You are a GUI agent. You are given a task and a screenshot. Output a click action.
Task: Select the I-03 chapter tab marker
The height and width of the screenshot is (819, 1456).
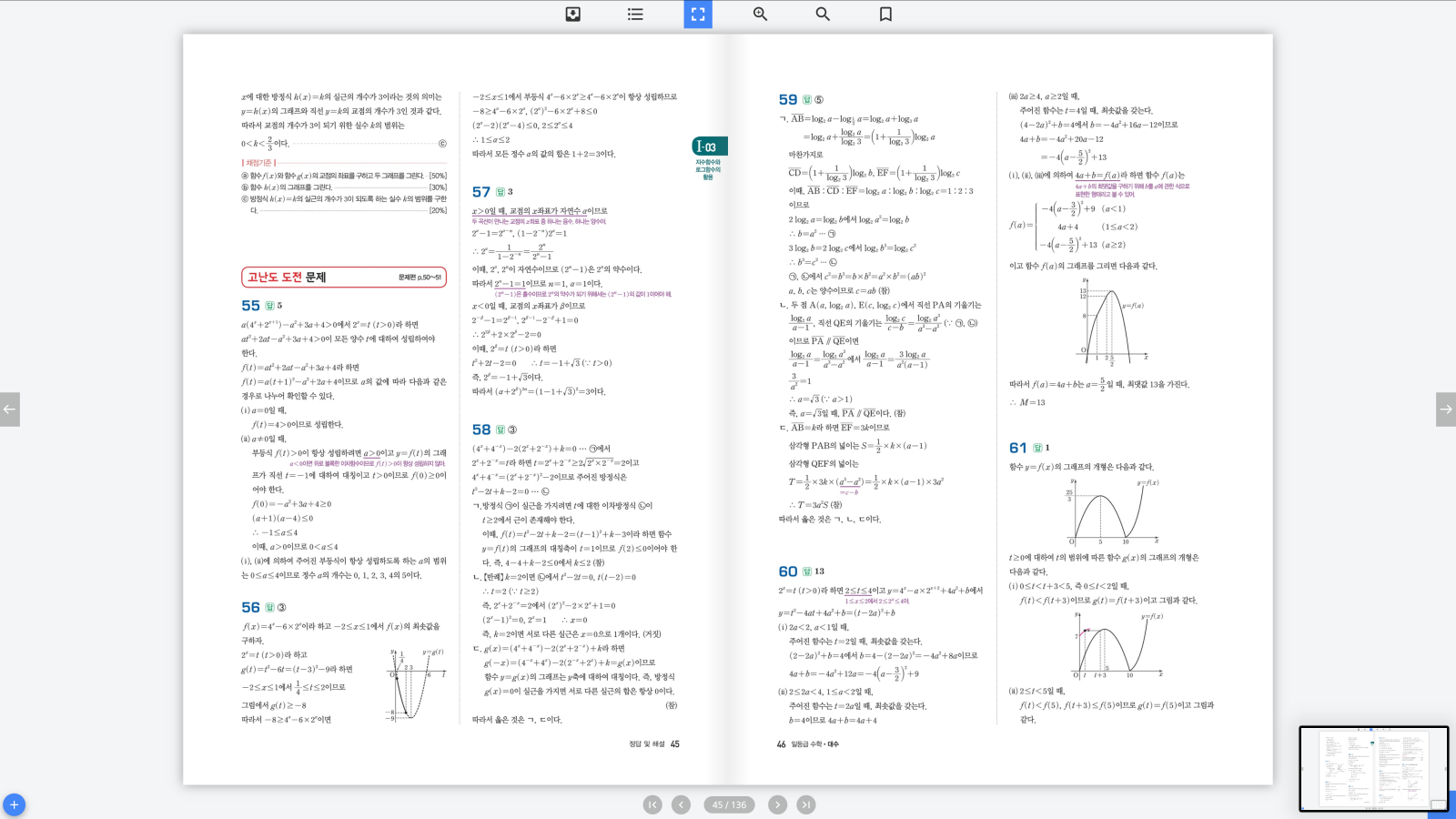click(709, 147)
